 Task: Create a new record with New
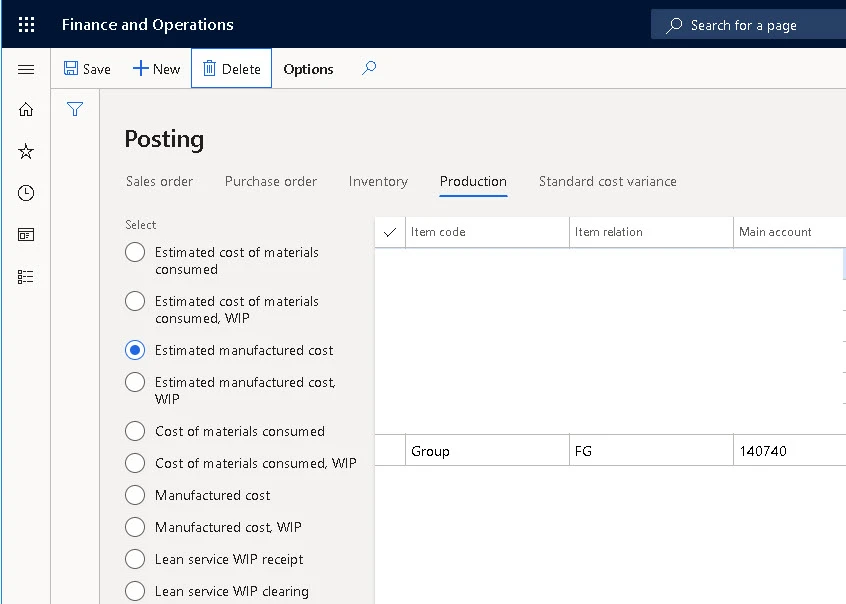[x=156, y=69]
